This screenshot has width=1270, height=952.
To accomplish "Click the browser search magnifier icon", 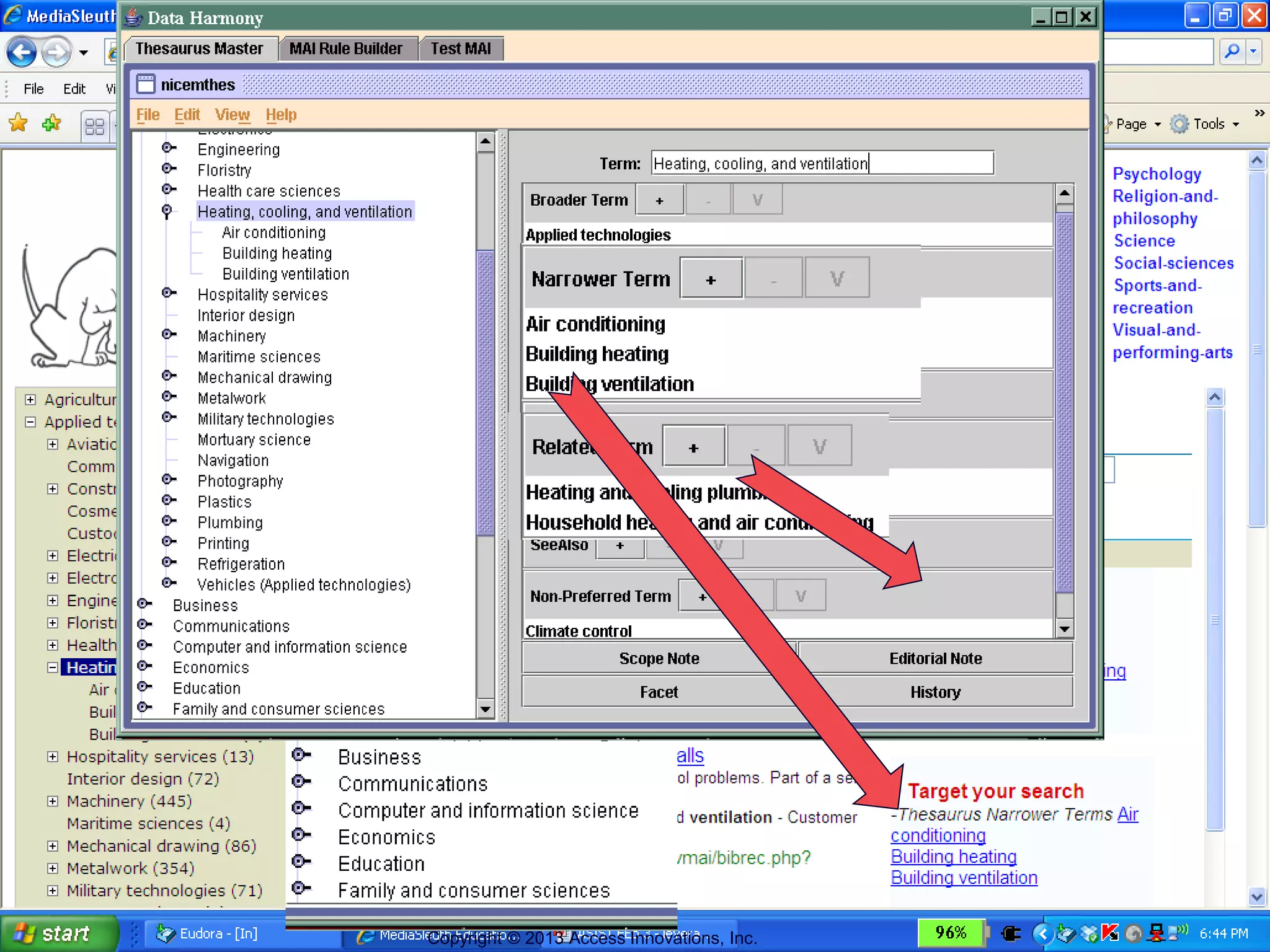I will pos(1232,51).
